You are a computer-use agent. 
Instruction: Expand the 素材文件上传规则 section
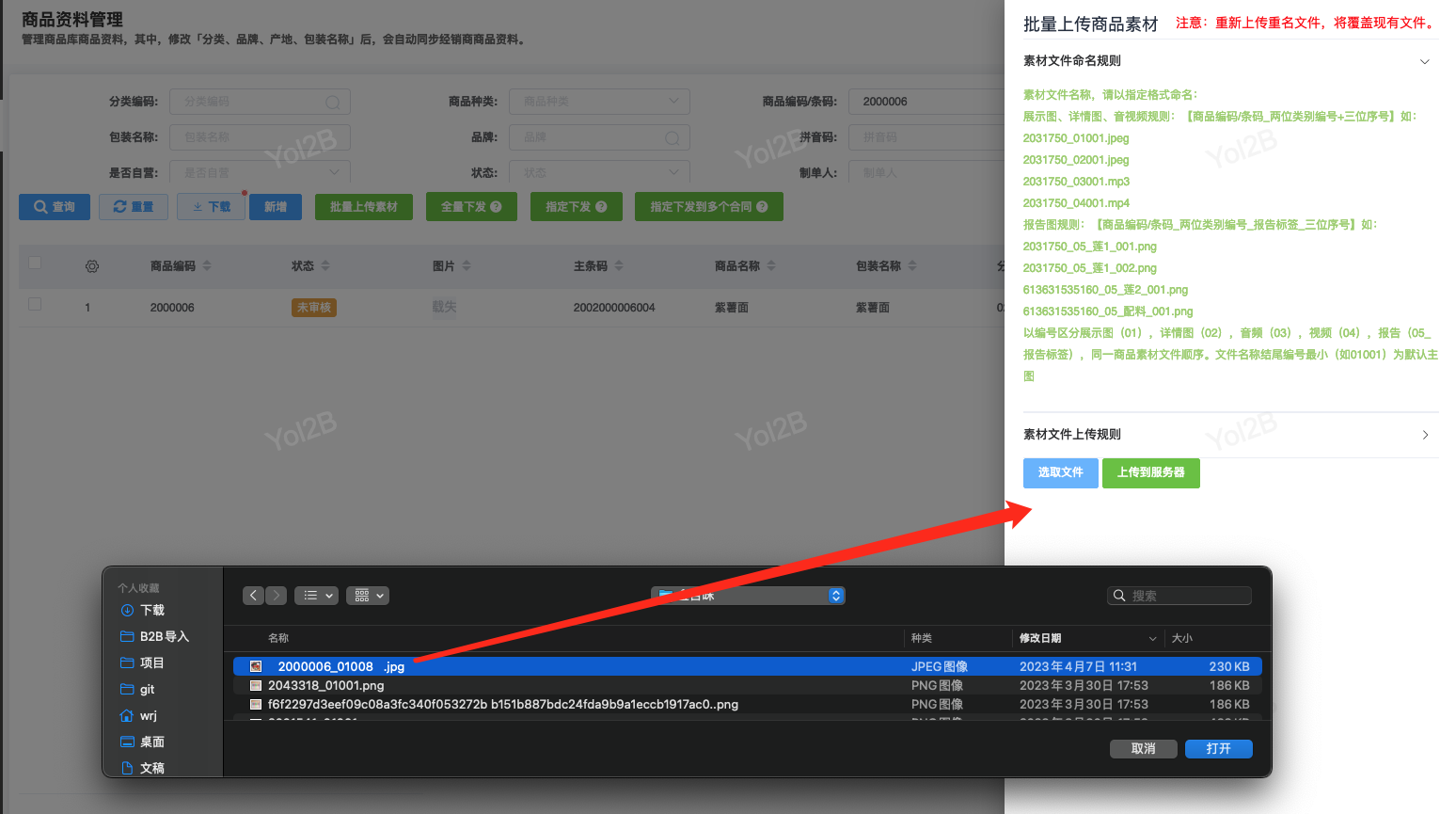click(x=1425, y=435)
